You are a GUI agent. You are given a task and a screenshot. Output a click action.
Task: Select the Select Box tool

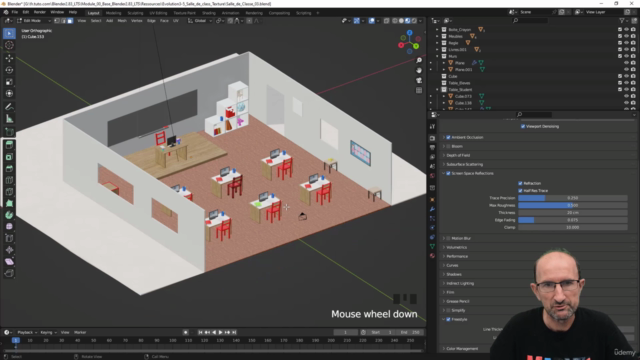click(9, 33)
